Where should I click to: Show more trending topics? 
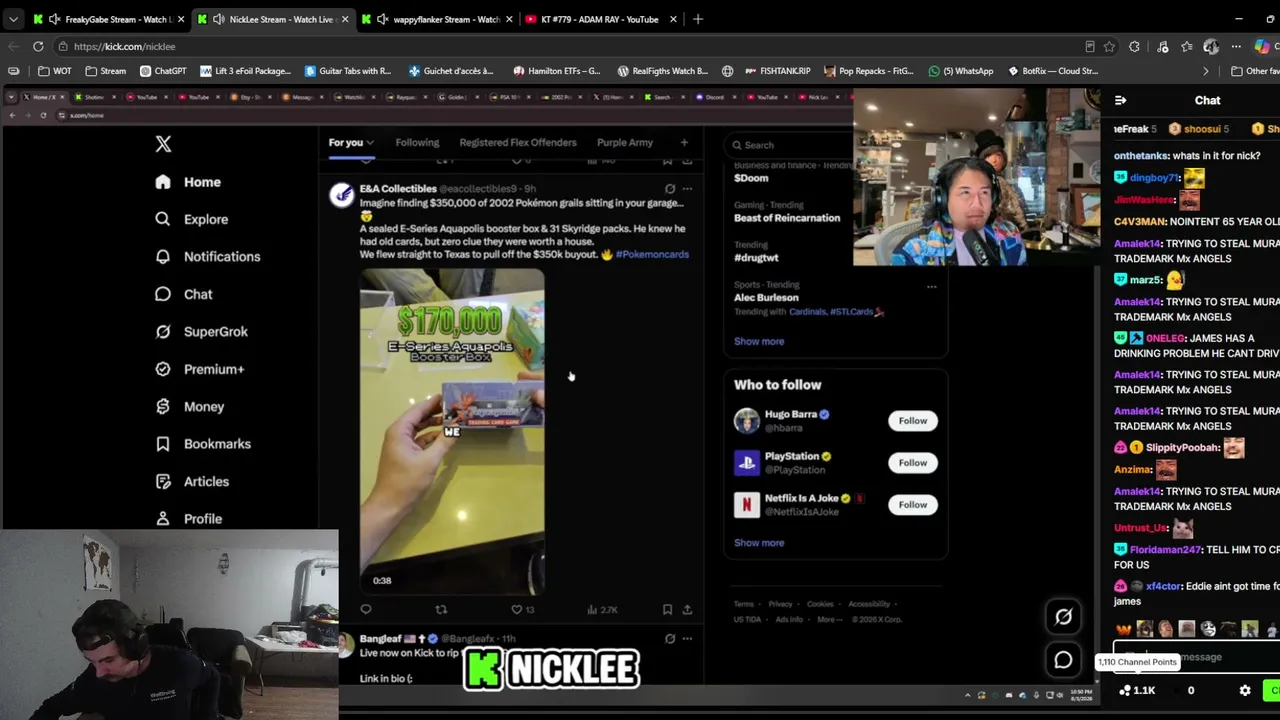point(759,342)
